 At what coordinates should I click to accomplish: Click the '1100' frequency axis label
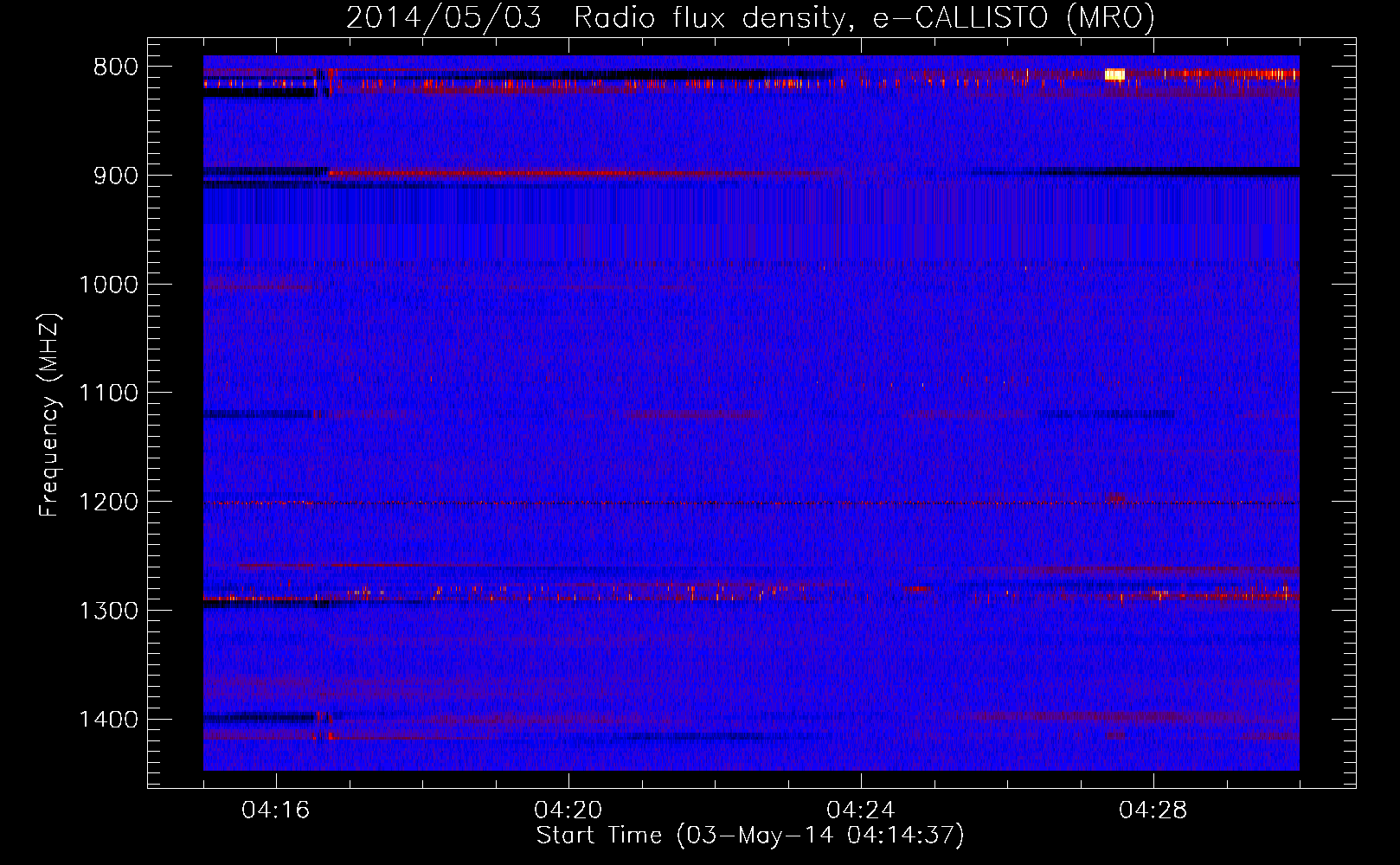coord(108,394)
